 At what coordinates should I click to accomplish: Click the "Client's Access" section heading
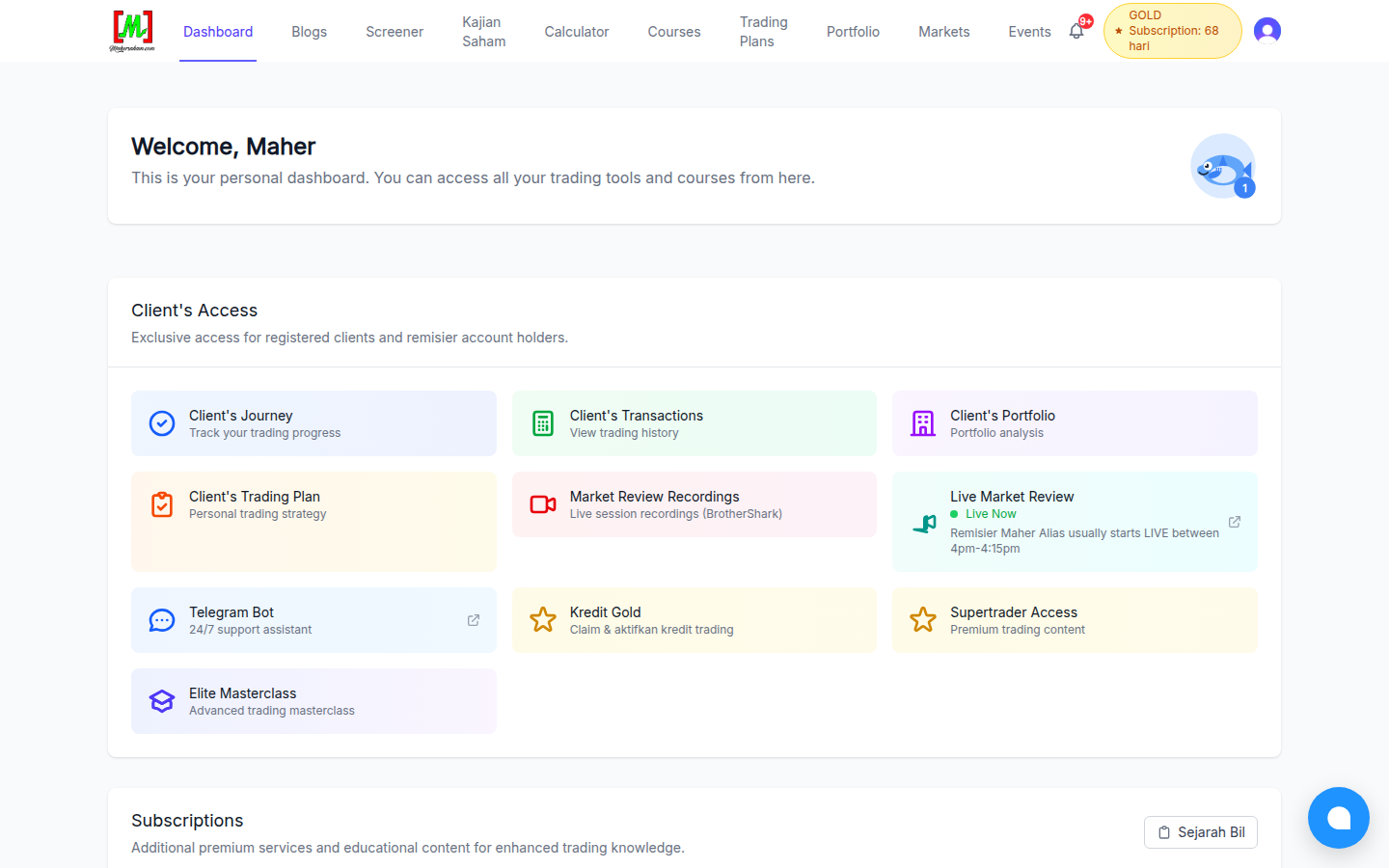click(195, 311)
